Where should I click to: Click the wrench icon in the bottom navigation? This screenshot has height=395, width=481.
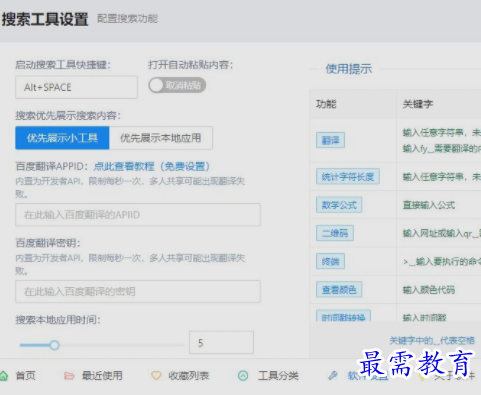[x=332, y=376]
